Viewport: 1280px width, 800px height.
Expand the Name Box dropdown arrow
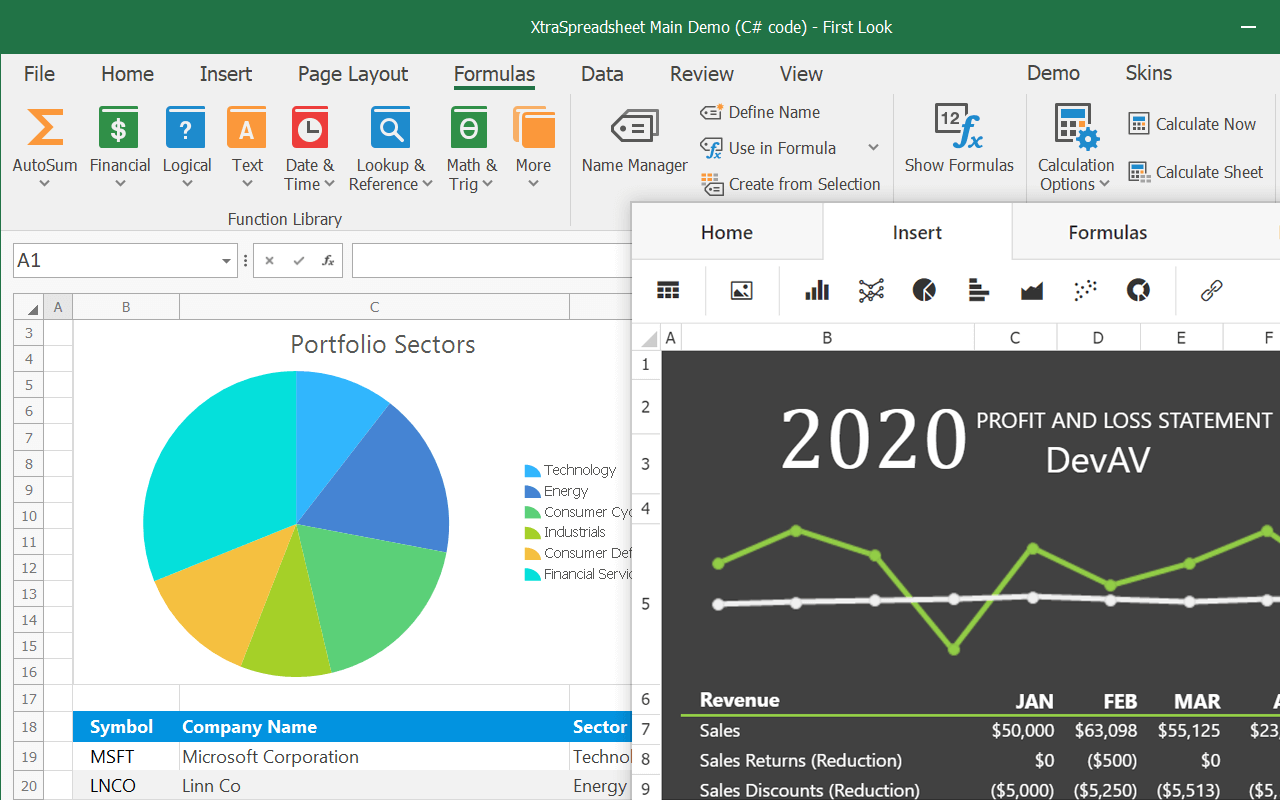(x=226, y=261)
